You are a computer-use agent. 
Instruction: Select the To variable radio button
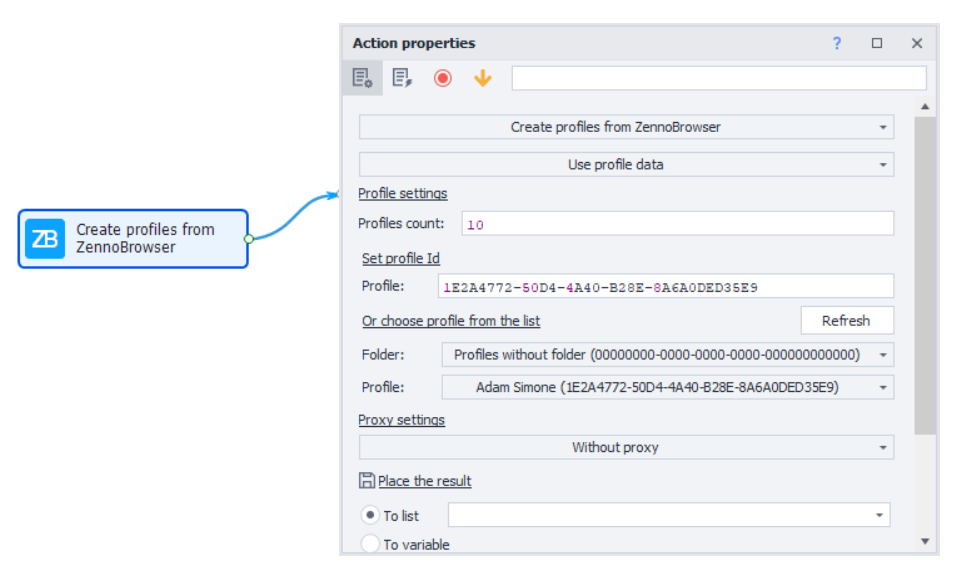pyautogui.click(x=370, y=544)
